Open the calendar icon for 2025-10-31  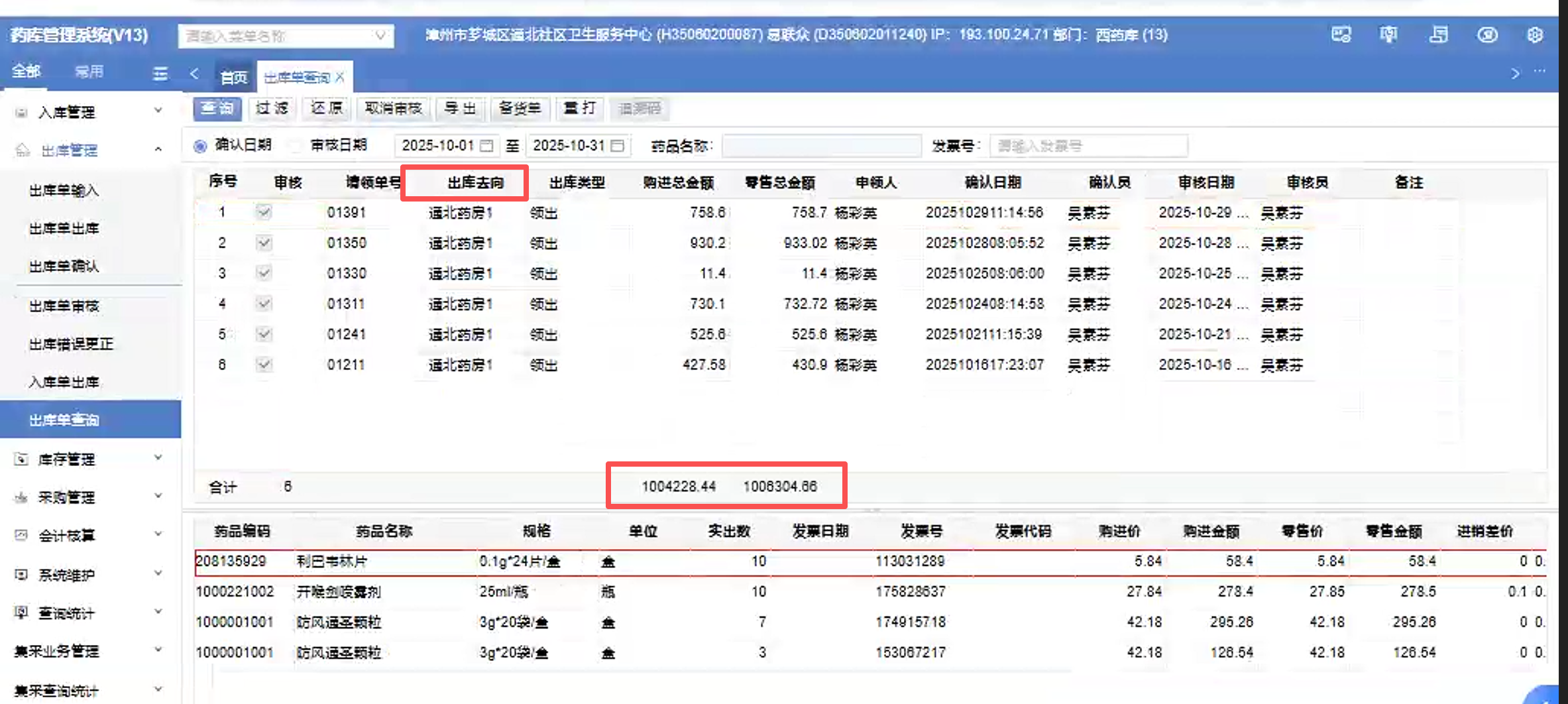(618, 145)
